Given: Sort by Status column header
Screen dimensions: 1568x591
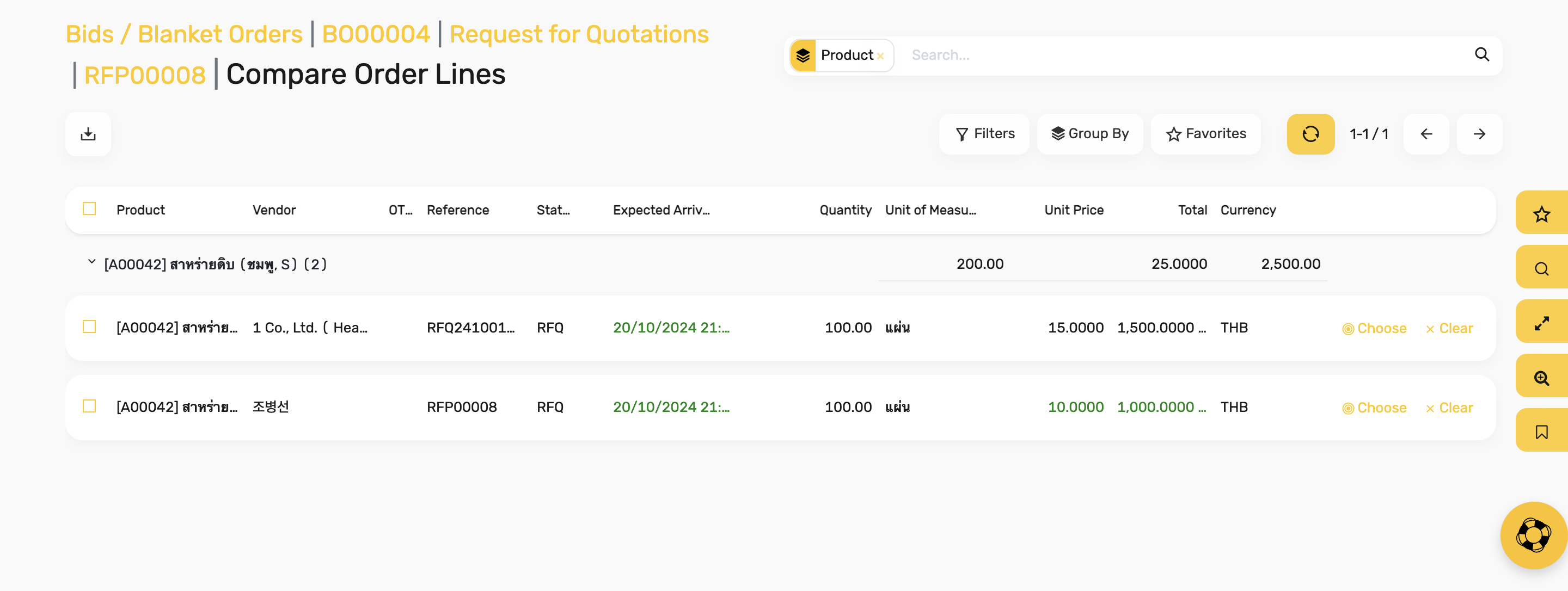Looking at the screenshot, I should pos(553,210).
